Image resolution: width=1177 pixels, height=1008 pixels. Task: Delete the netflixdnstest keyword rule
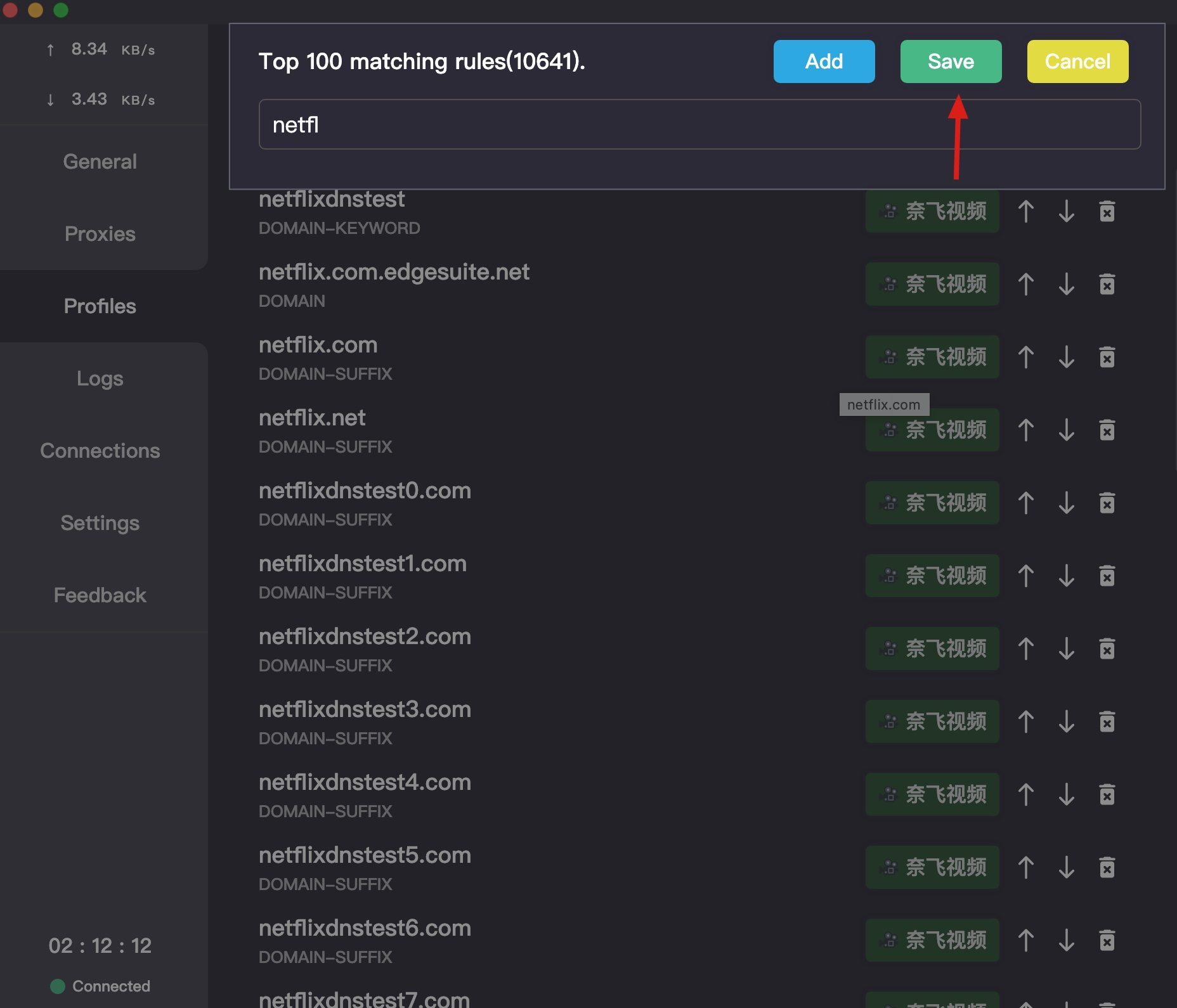[x=1107, y=211]
